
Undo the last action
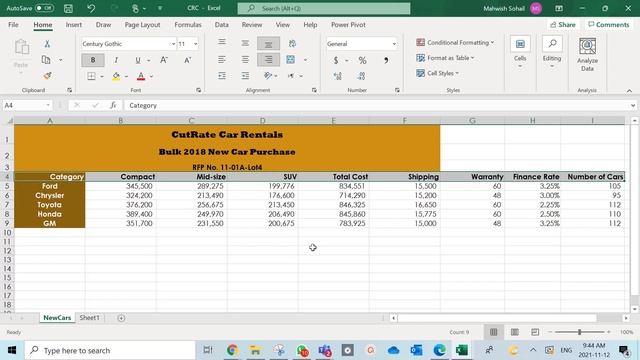(x=91, y=8)
